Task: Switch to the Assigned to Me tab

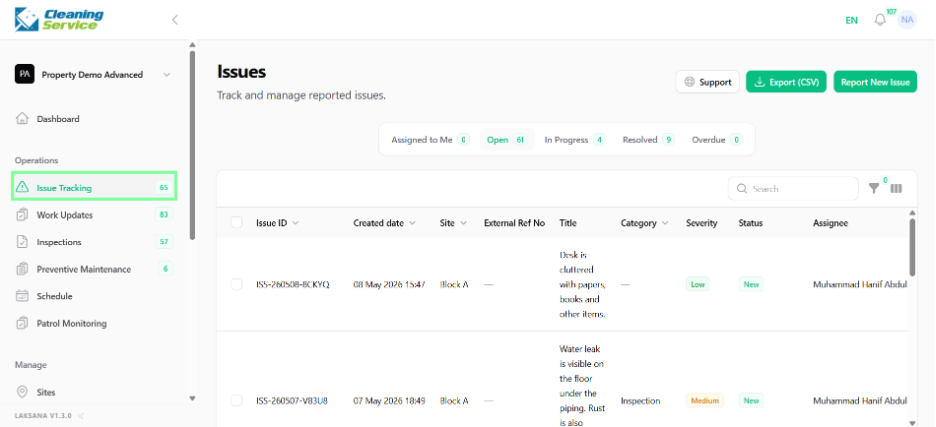Action: (x=430, y=140)
